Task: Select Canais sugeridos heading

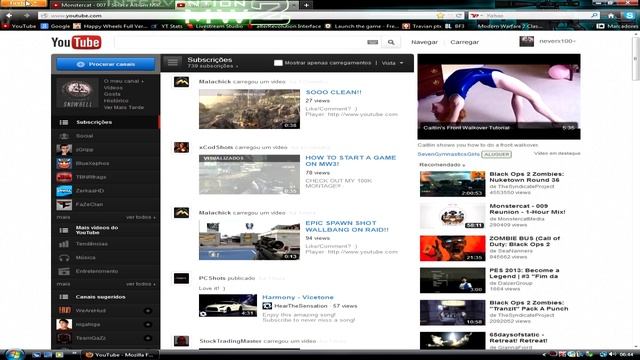Action: (x=100, y=297)
